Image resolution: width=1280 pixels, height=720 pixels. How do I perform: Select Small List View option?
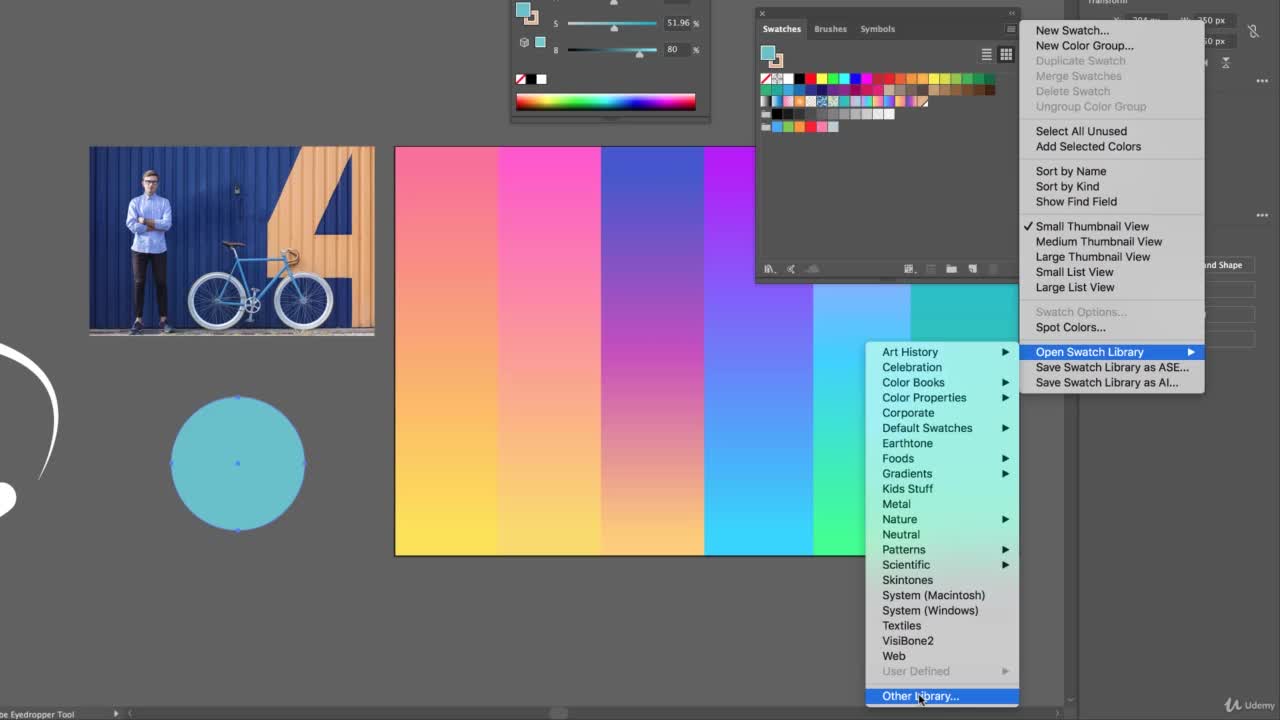click(1074, 272)
